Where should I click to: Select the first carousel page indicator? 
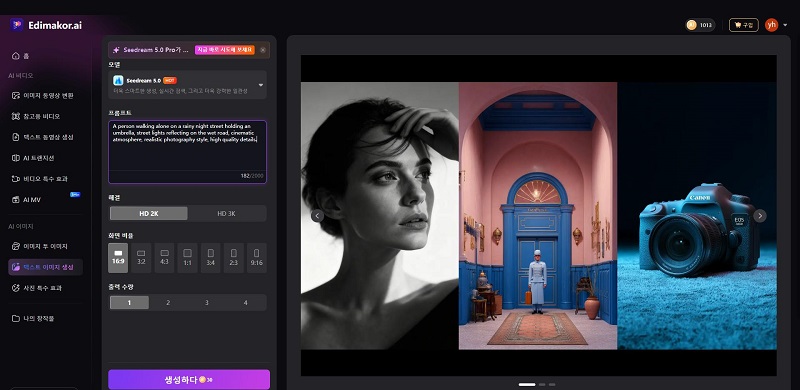click(x=527, y=384)
